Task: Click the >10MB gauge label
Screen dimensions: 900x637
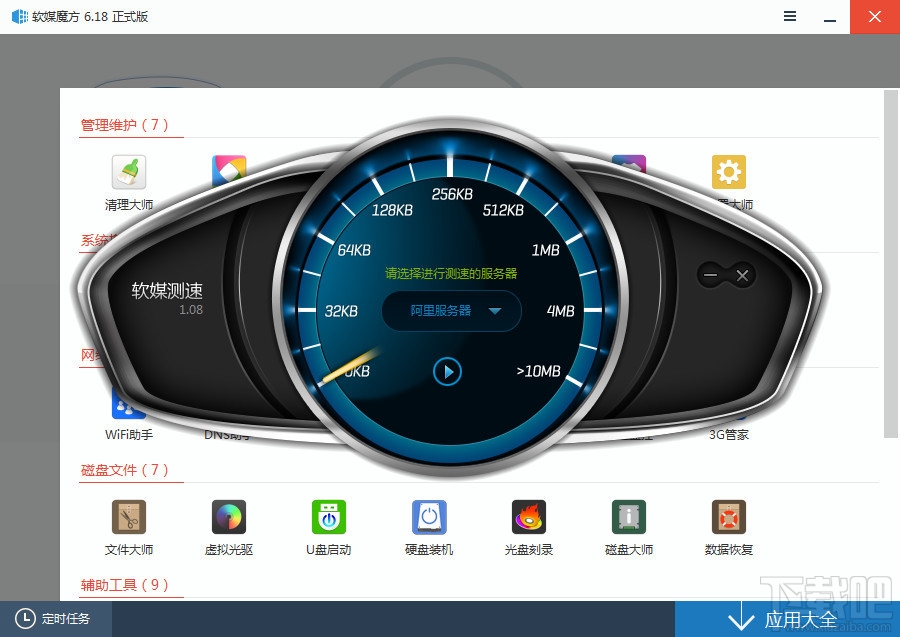Action: (538, 371)
